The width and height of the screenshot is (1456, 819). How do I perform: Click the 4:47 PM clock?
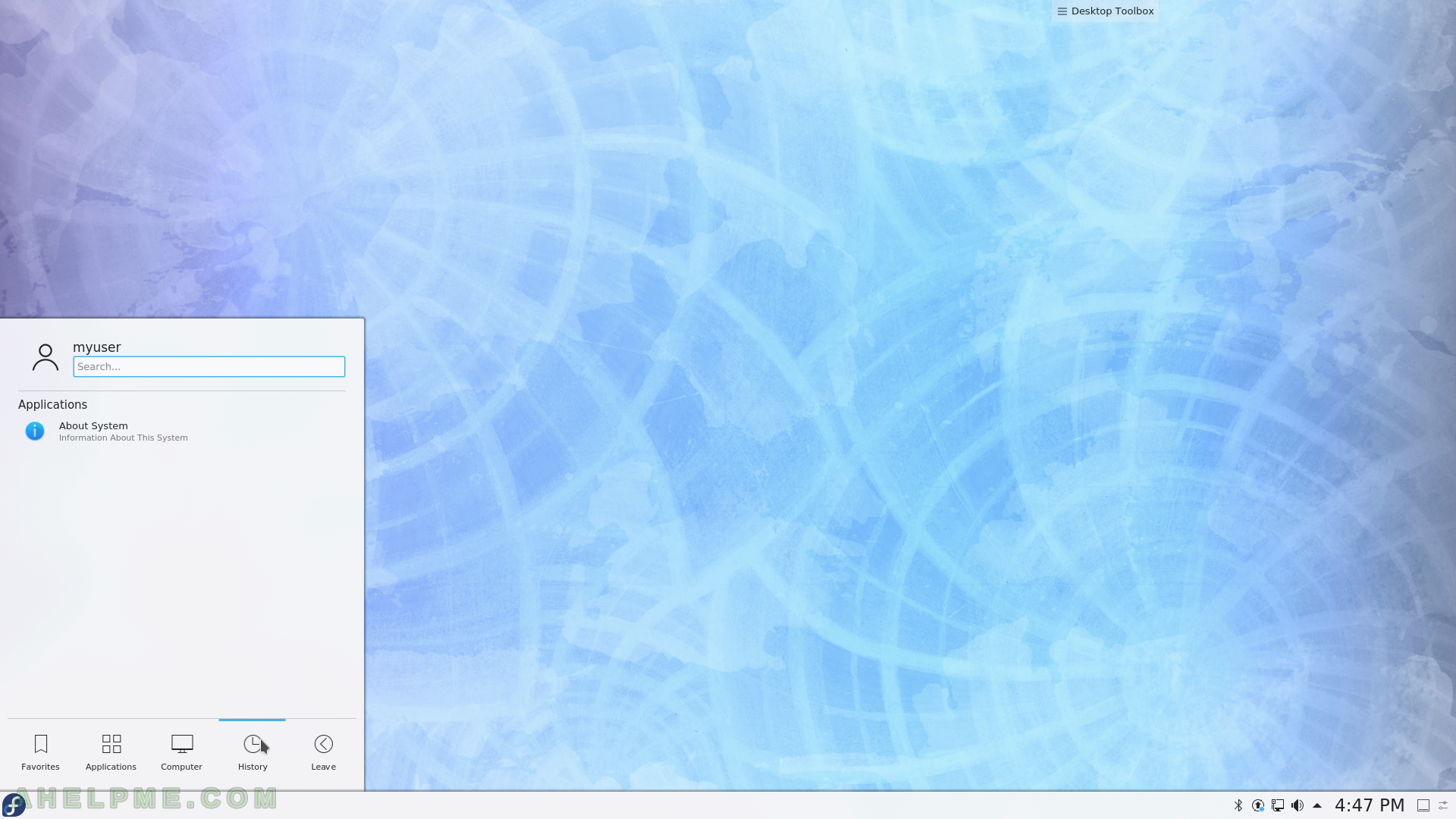pyautogui.click(x=1370, y=805)
